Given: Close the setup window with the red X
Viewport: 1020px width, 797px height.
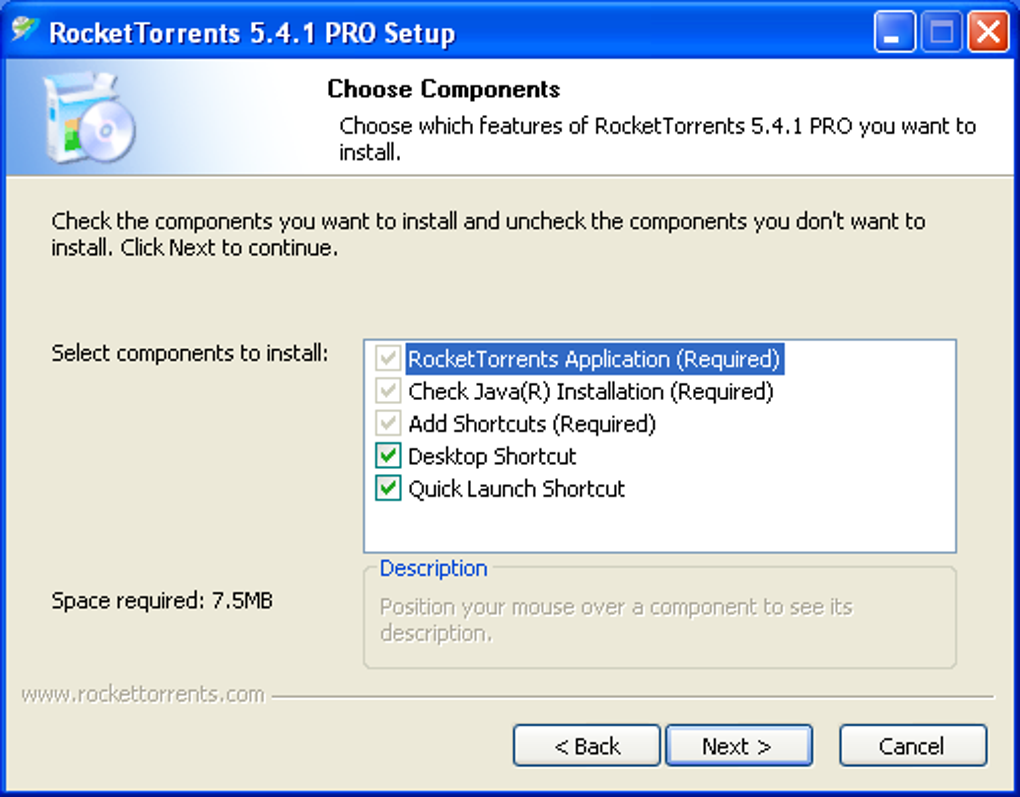Looking at the screenshot, I should tap(988, 33).
